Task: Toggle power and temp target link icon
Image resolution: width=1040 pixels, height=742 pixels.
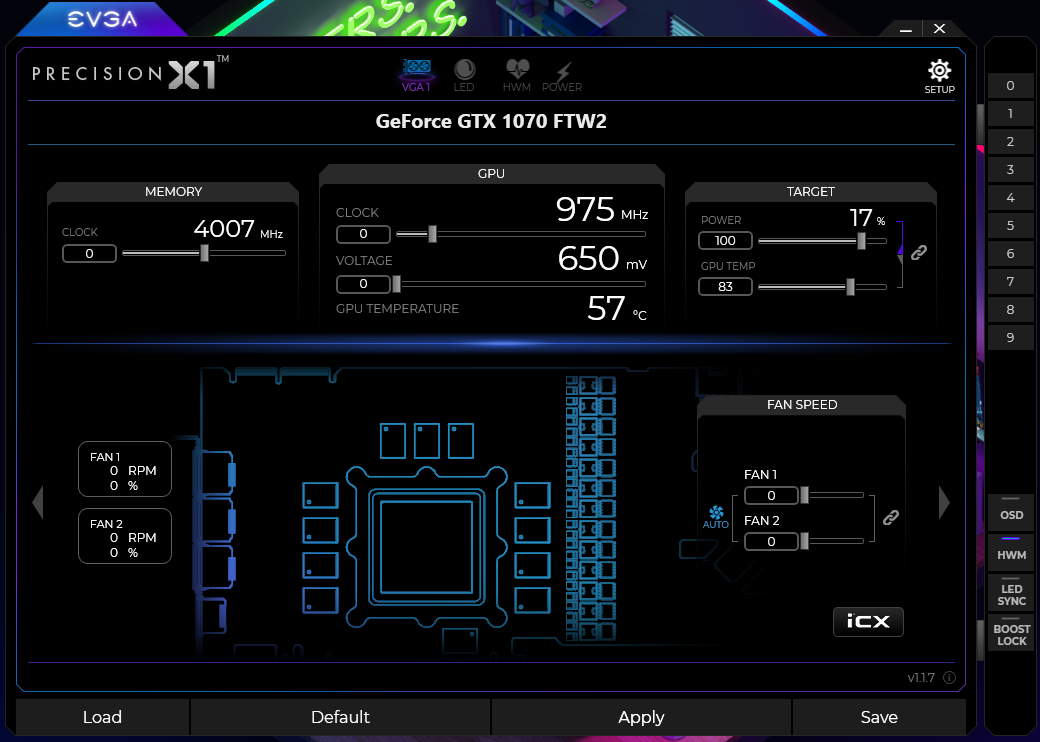Action: (x=919, y=253)
